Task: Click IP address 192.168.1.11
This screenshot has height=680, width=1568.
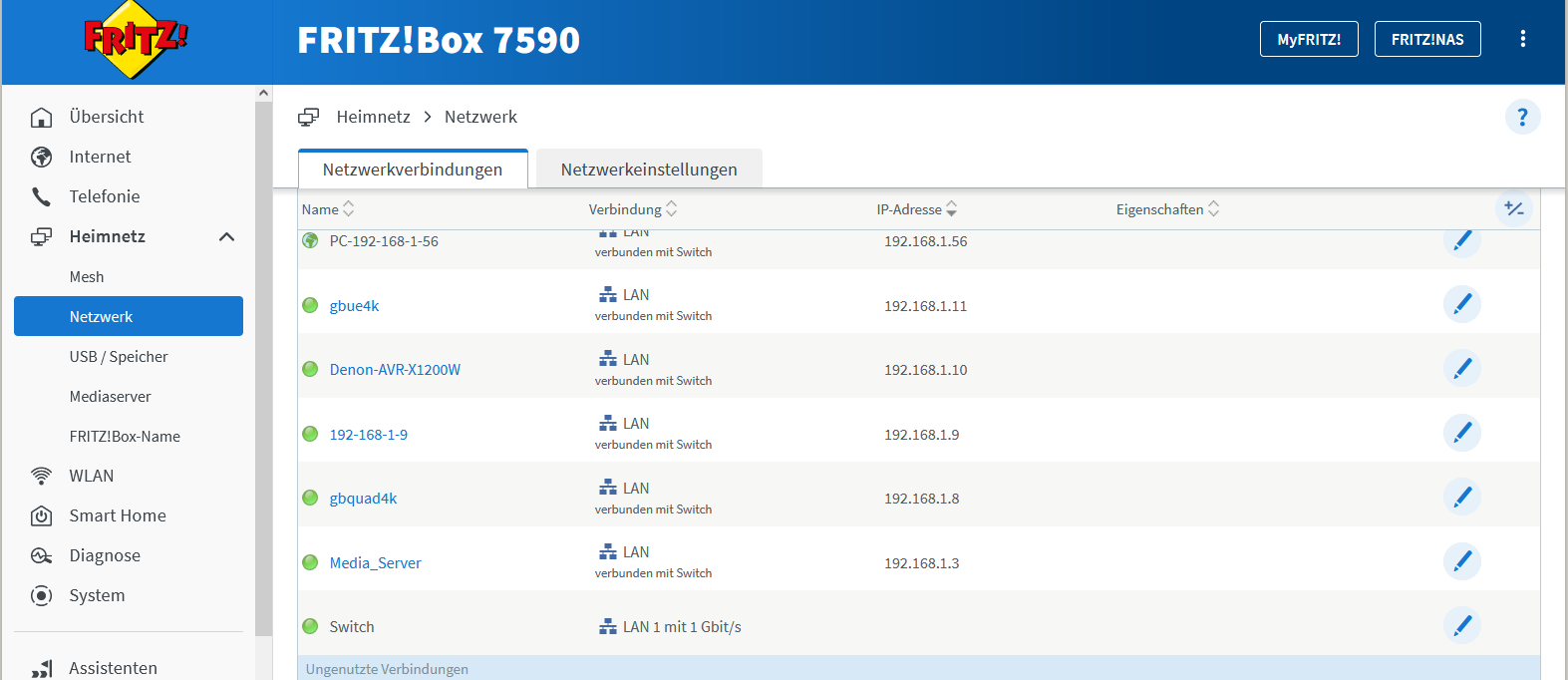Action: point(925,305)
